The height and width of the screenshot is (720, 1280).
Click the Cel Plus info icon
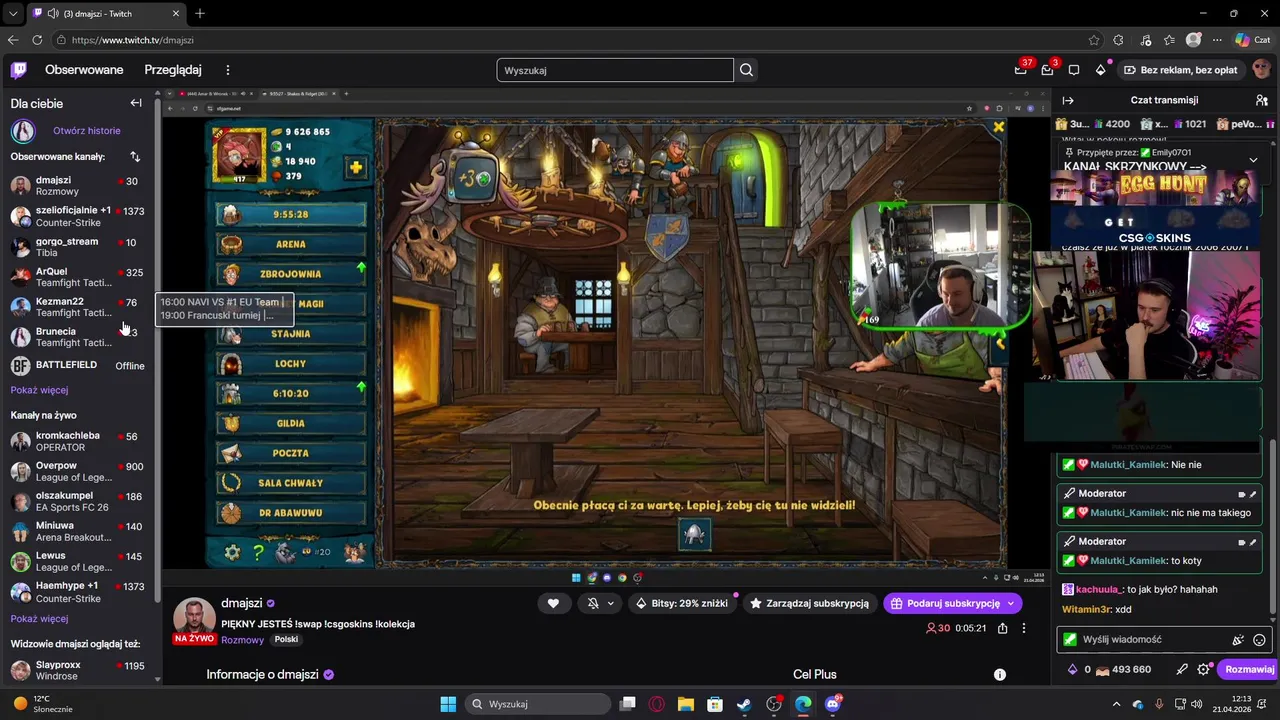[999, 675]
